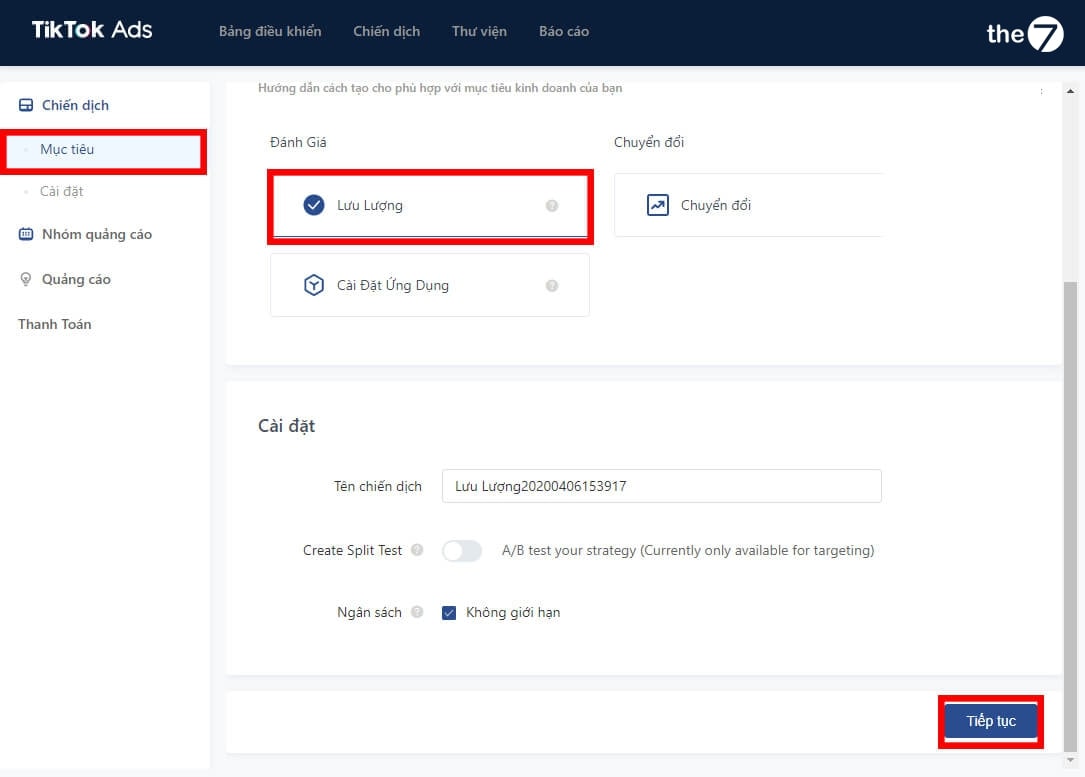Click the help icon beside Lưu Lượng
Screen dimensions: 1085x777
pyautogui.click(x=552, y=206)
